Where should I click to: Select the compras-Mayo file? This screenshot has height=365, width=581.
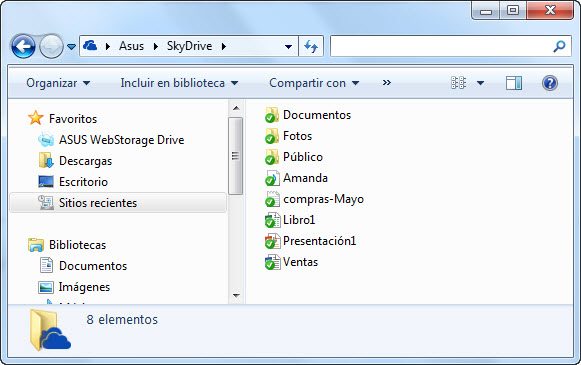pyautogui.click(x=323, y=199)
